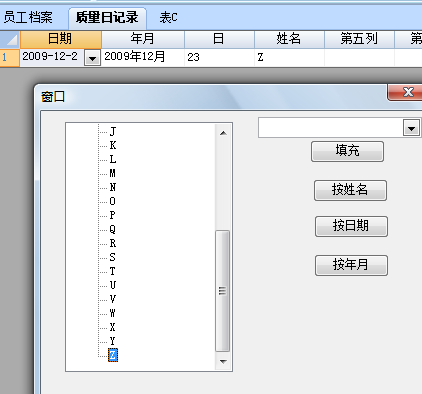Select row header number 1

point(10,57)
